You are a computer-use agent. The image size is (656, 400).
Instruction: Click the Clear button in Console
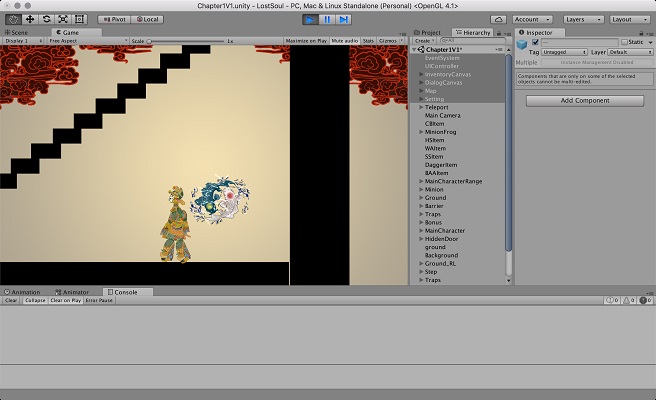pos(11,300)
